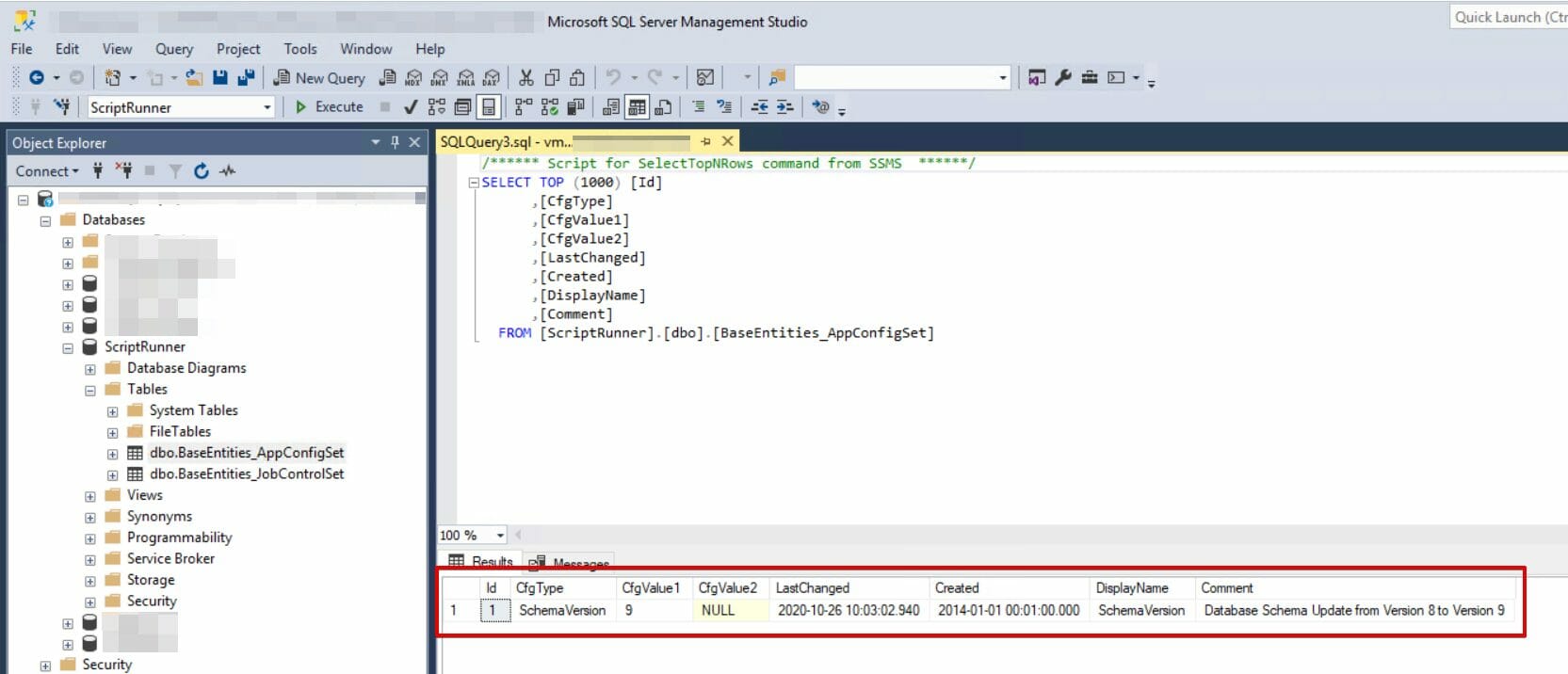Click the SchemaVersion cell under CfgType
This screenshot has height=674, width=1568.
[x=562, y=611]
